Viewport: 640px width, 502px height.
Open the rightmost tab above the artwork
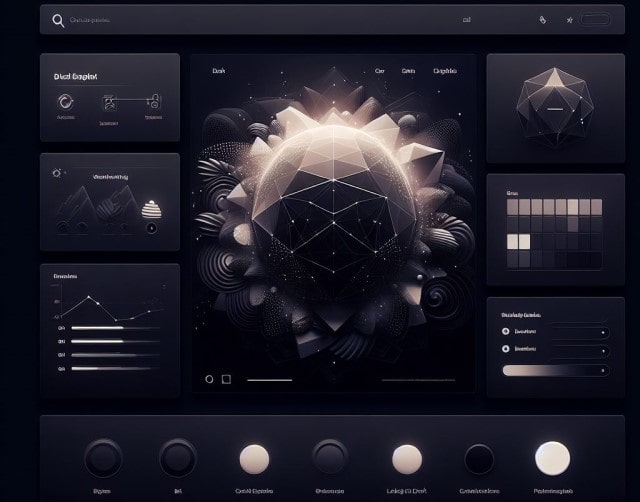tap(445, 71)
